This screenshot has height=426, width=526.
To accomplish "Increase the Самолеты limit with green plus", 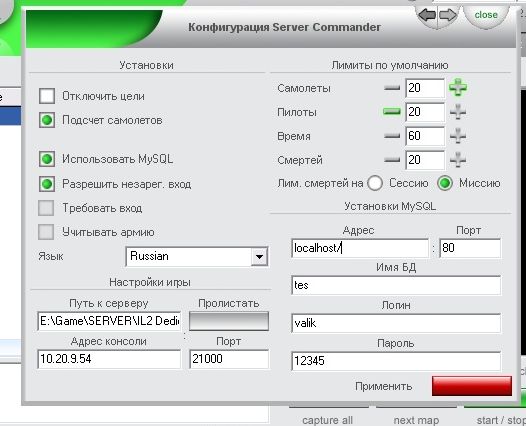I will pos(458,88).
